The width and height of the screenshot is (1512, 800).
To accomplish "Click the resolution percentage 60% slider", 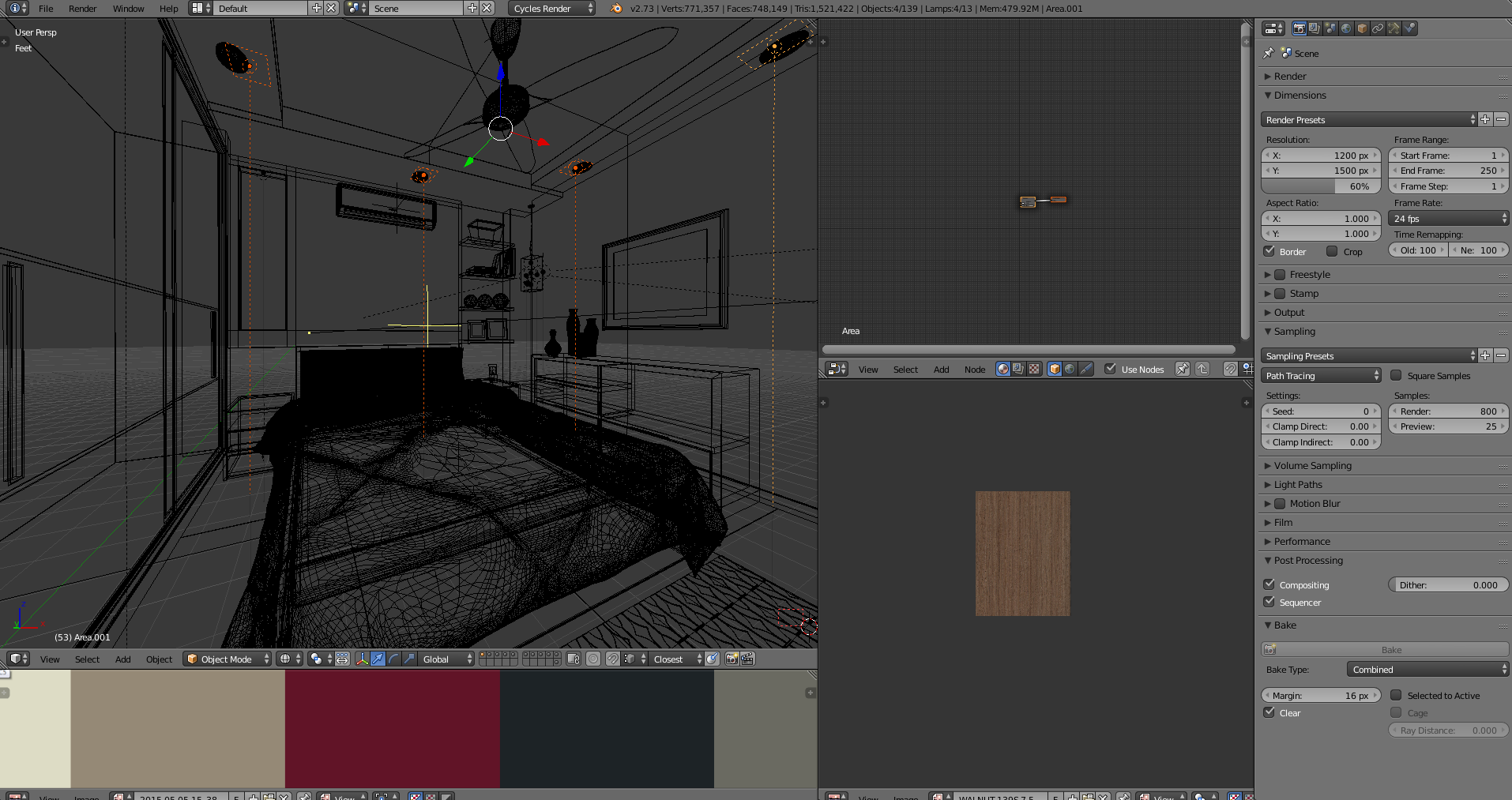I will (1321, 186).
